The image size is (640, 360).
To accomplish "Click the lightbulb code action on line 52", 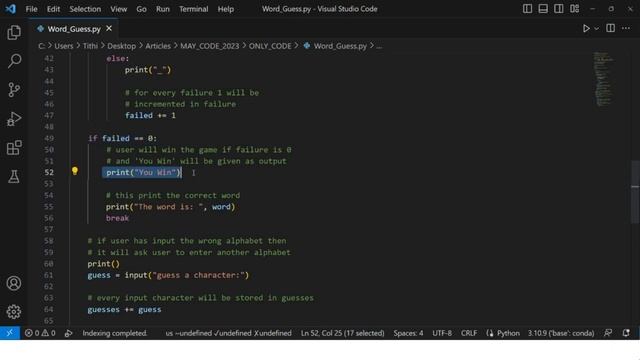I will pos(75,171).
